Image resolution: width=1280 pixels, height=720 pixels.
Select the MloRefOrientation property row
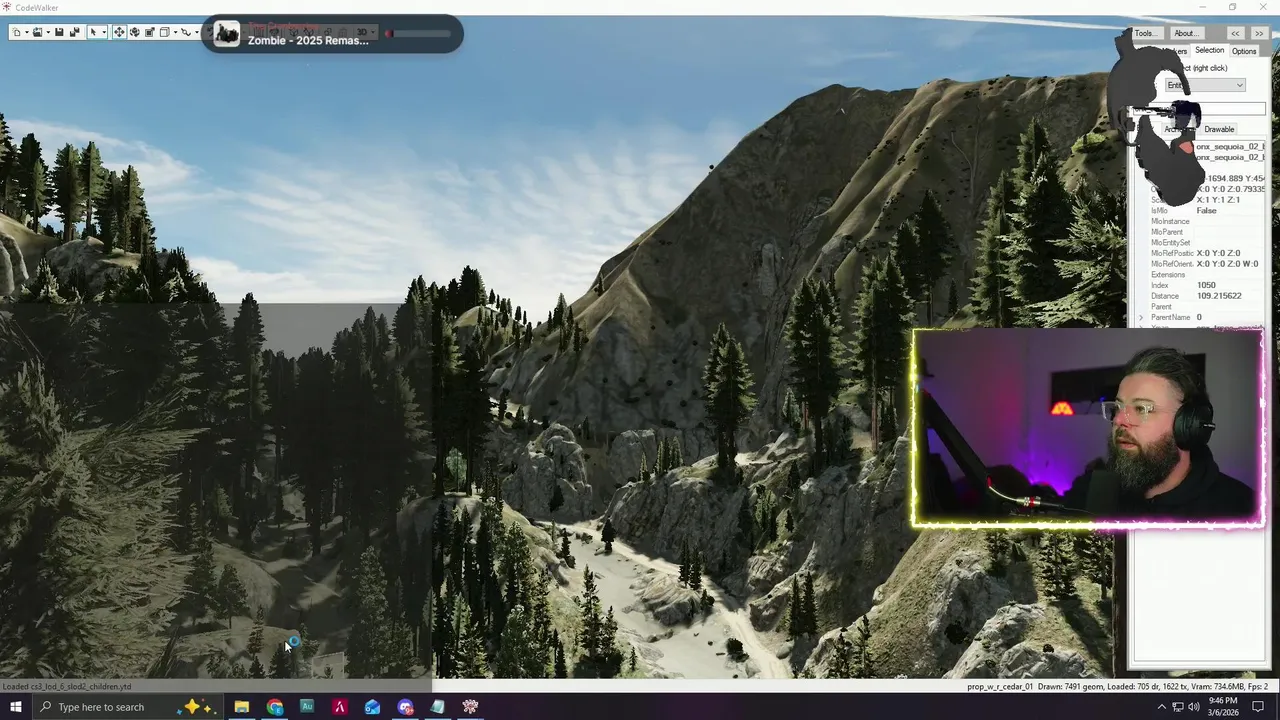[1207, 264]
